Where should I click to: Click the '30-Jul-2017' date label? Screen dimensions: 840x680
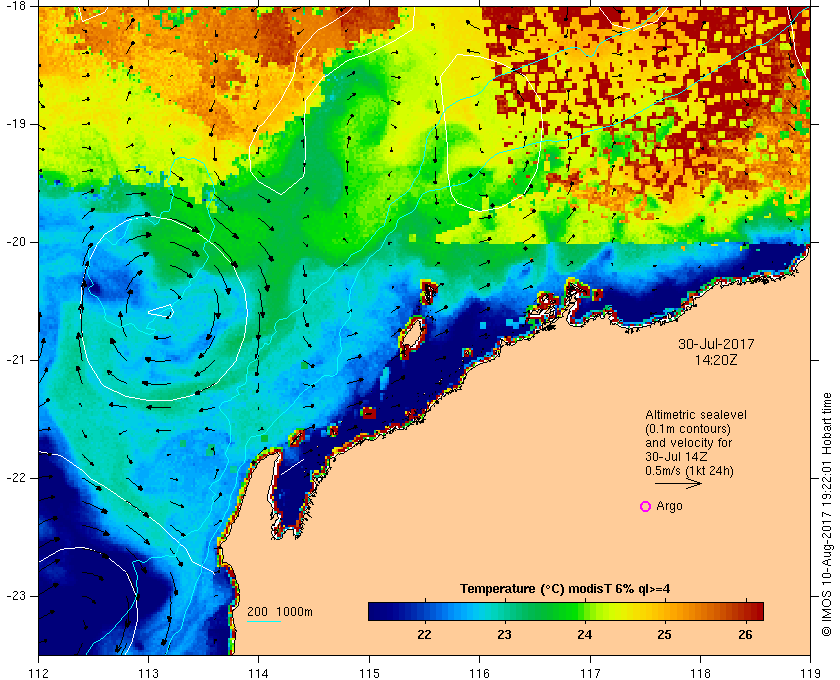click(716, 344)
